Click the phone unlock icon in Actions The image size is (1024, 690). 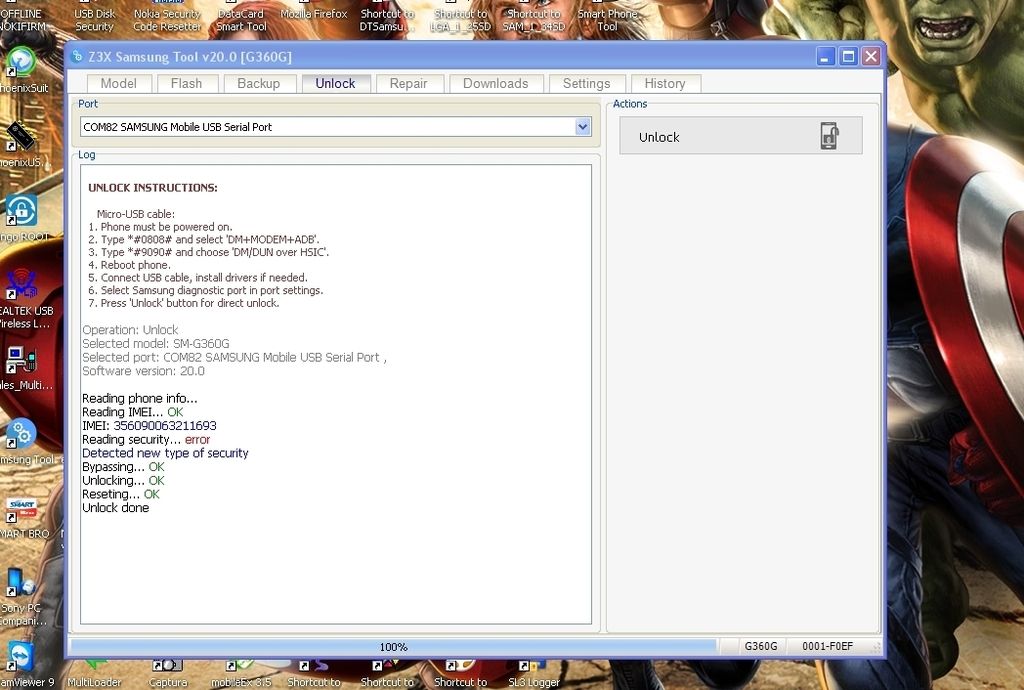pyautogui.click(x=829, y=136)
